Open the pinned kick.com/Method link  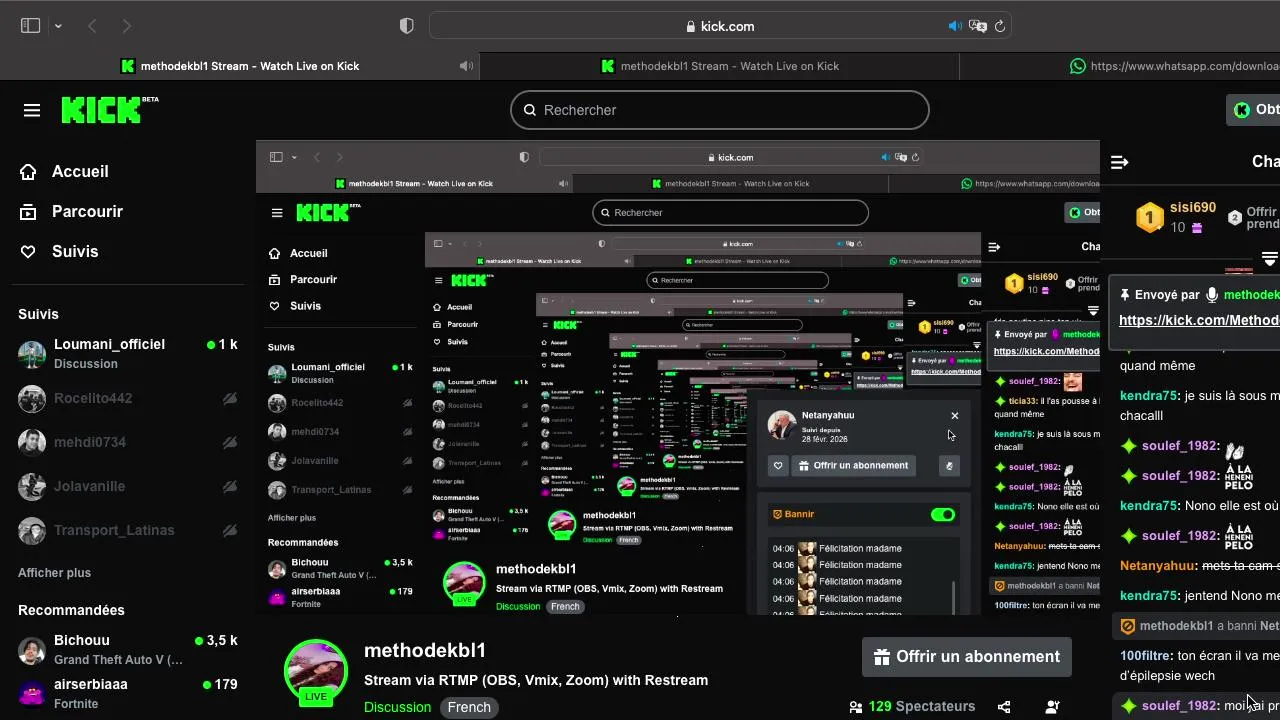[x=1199, y=320]
